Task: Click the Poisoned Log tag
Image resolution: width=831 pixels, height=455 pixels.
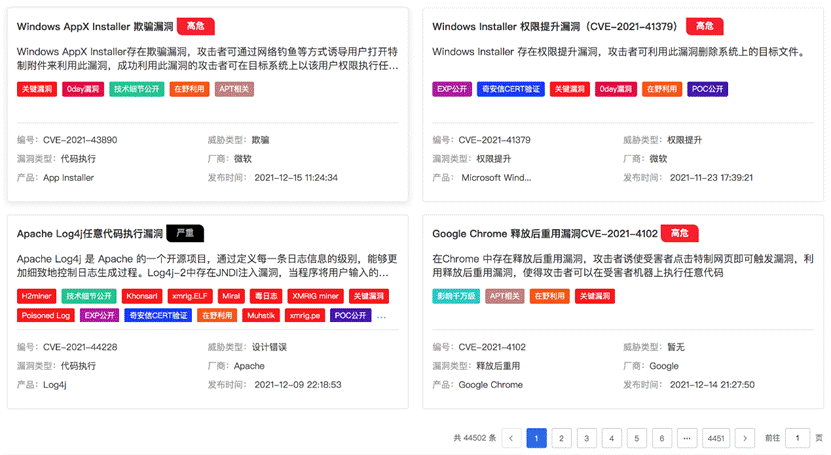Action: point(45,316)
